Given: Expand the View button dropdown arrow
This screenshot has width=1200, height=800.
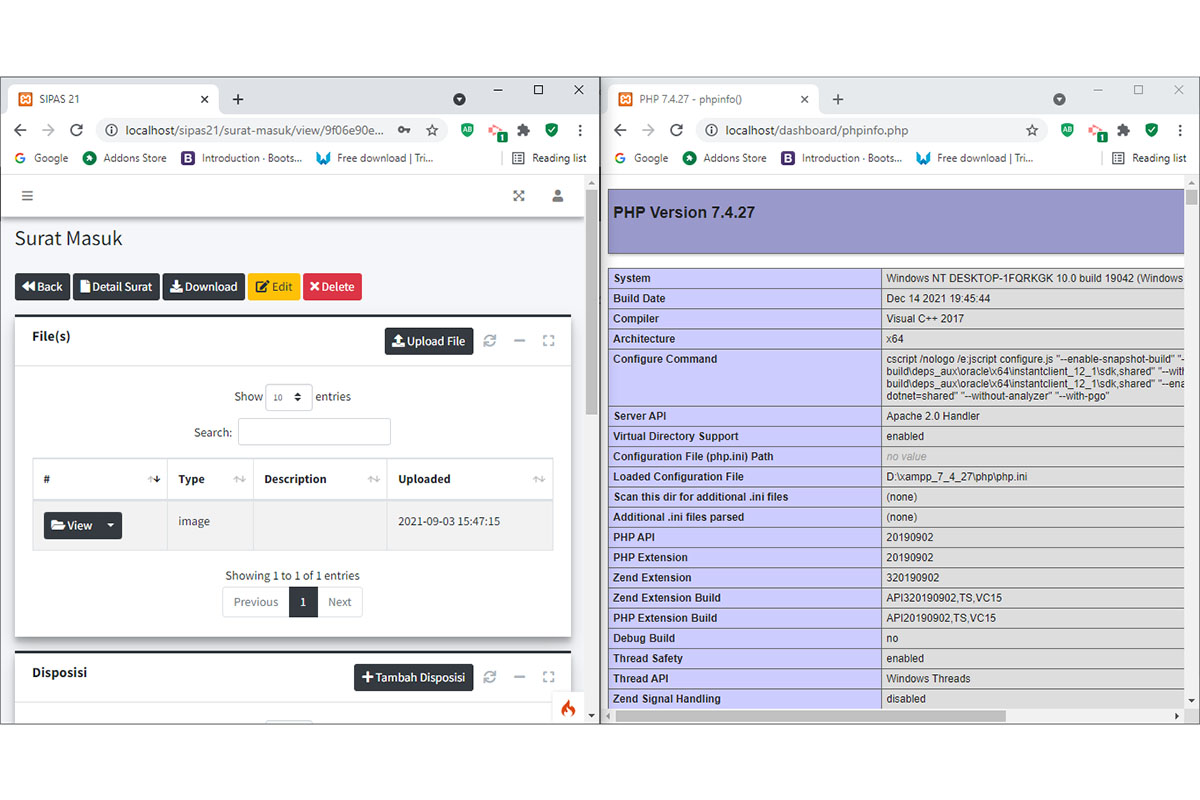Looking at the screenshot, I should [110, 525].
